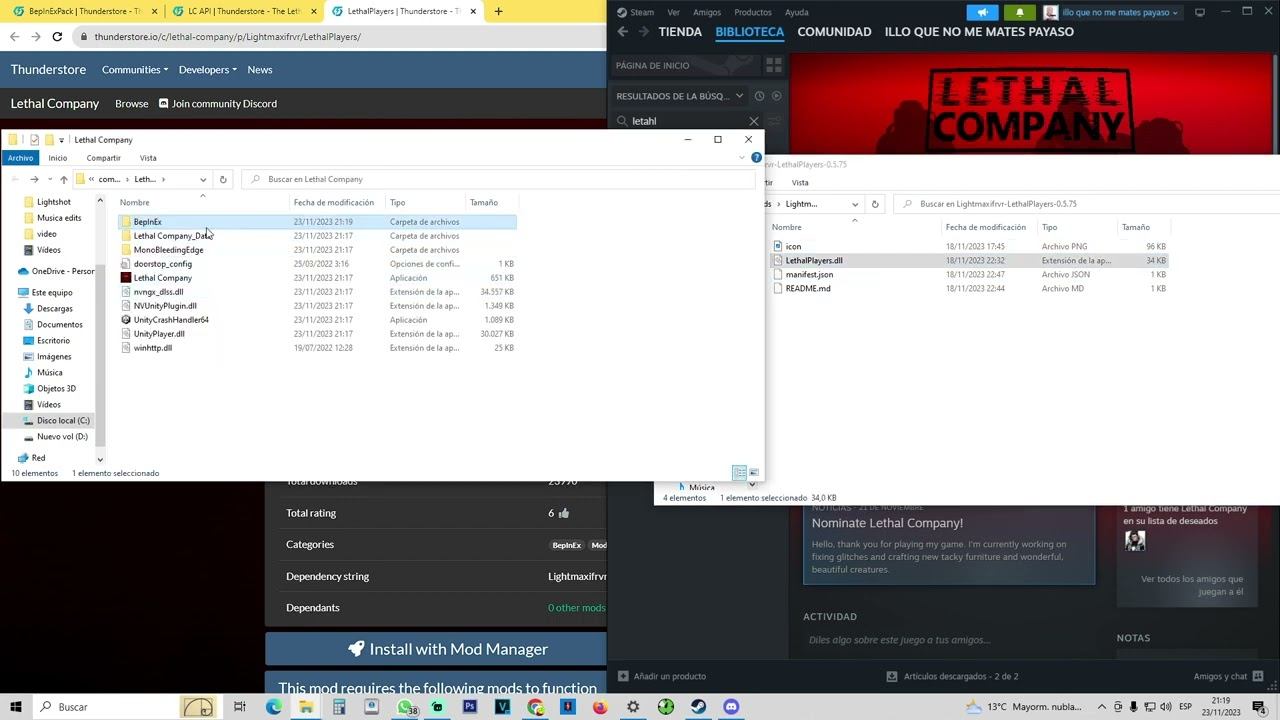Go up one folder level in Explorer
Image resolution: width=1280 pixels, height=720 pixels.
click(64, 179)
